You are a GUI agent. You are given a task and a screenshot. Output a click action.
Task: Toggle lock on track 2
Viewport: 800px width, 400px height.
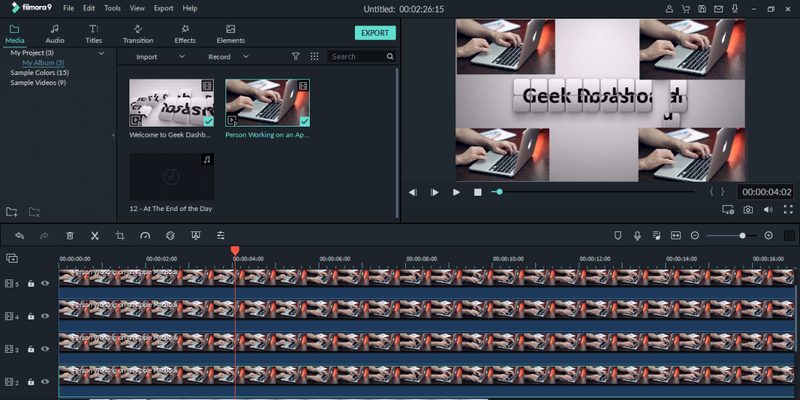tap(31, 382)
